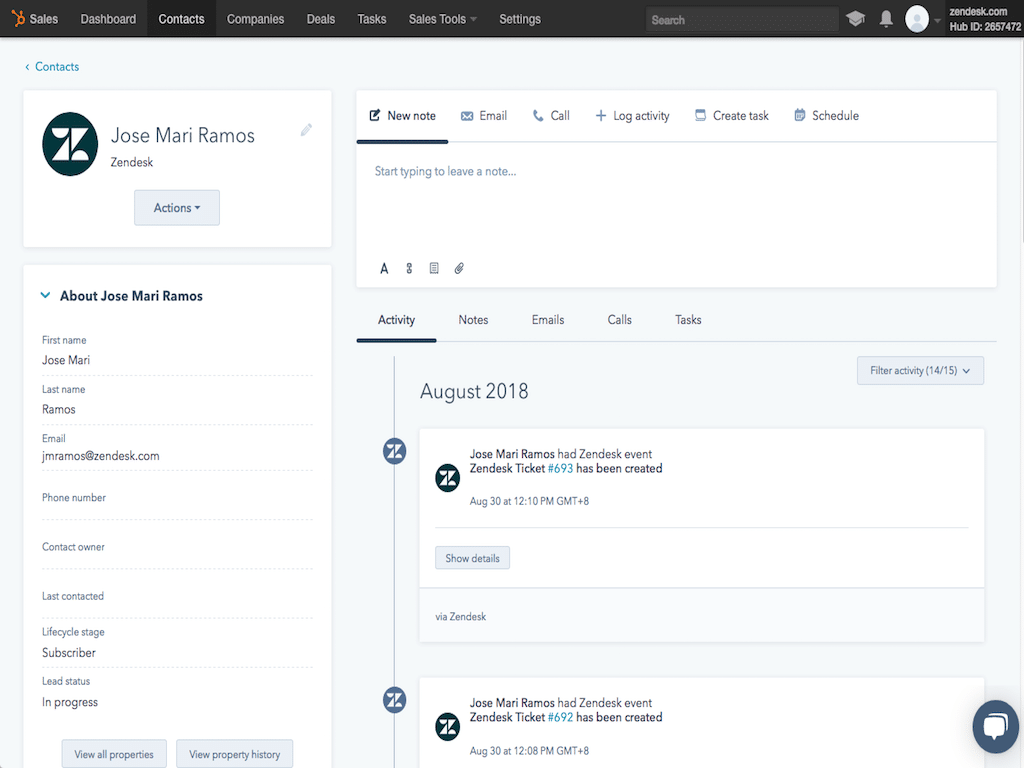Open the Create task tab
The image size is (1024, 768).
coord(731,116)
